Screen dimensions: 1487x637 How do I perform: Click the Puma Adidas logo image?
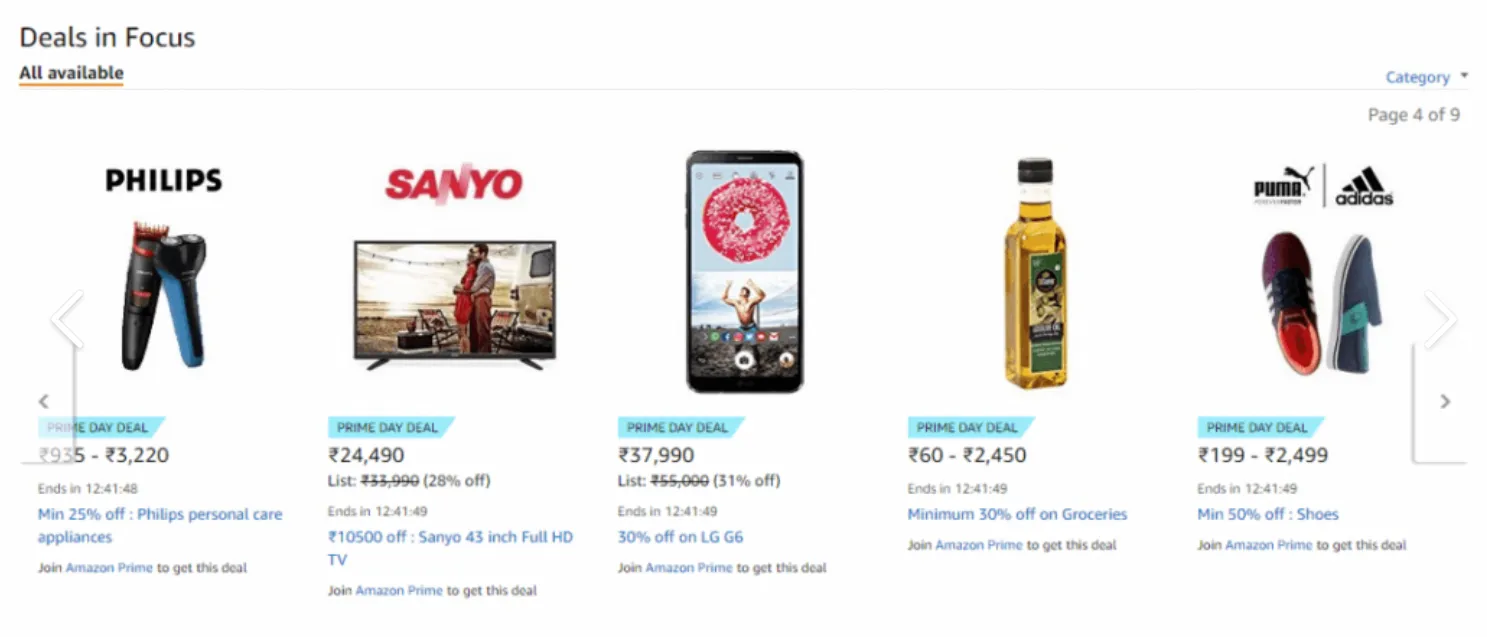point(1323,185)
